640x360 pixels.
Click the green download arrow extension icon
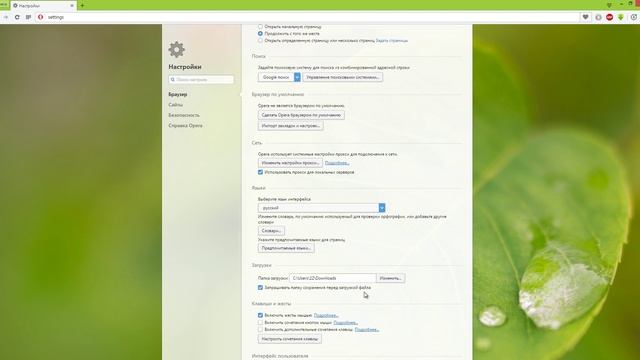tap(621, 17)
